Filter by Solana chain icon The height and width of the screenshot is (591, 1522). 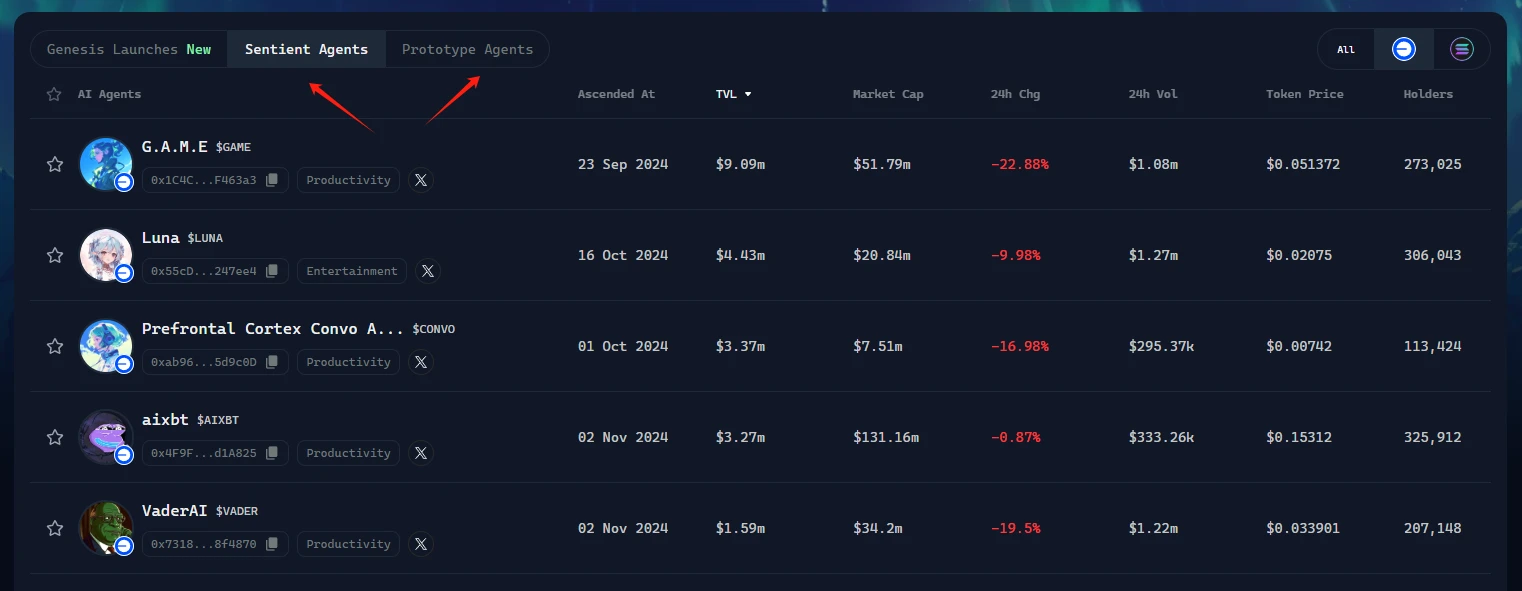pos(1462,49)
